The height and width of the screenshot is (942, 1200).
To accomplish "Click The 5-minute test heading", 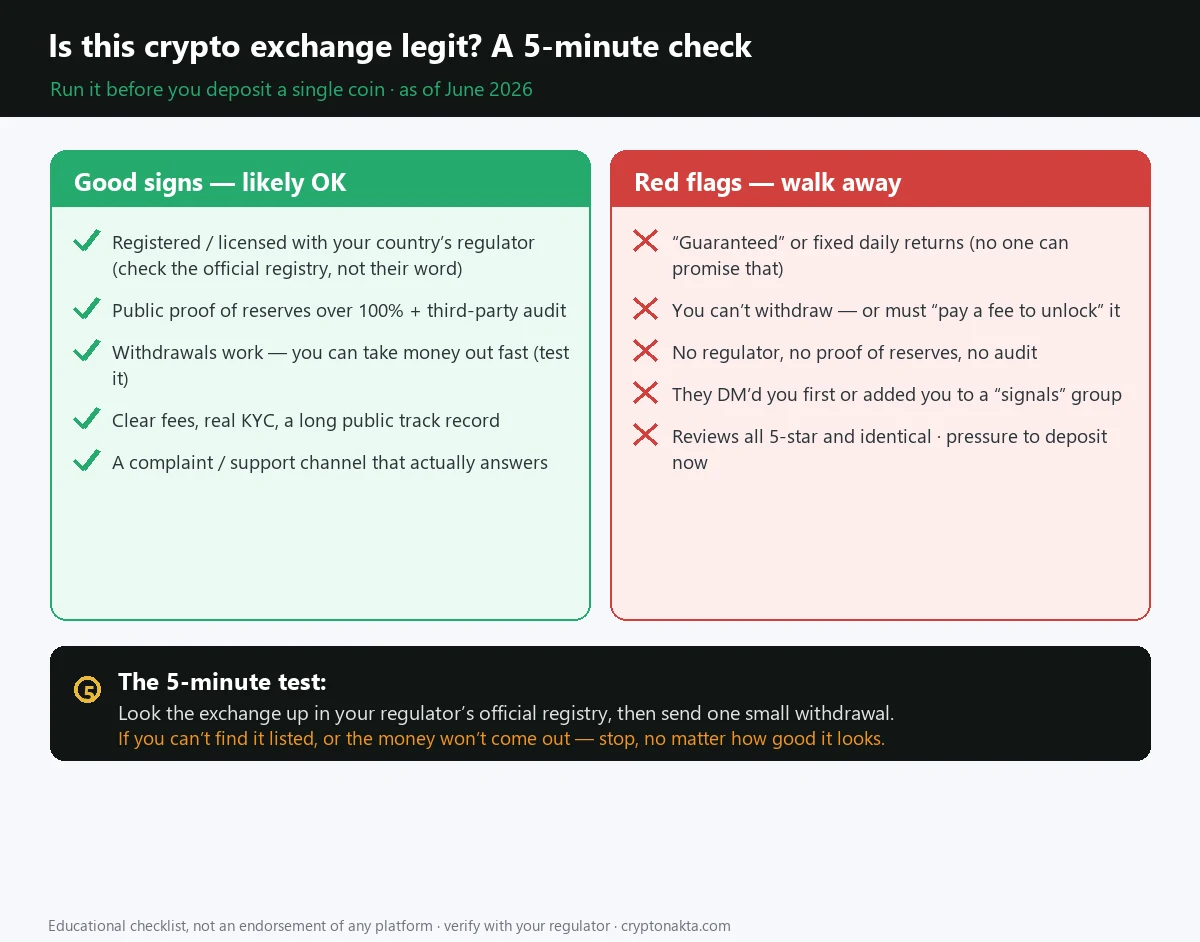I will coord(222,682).
